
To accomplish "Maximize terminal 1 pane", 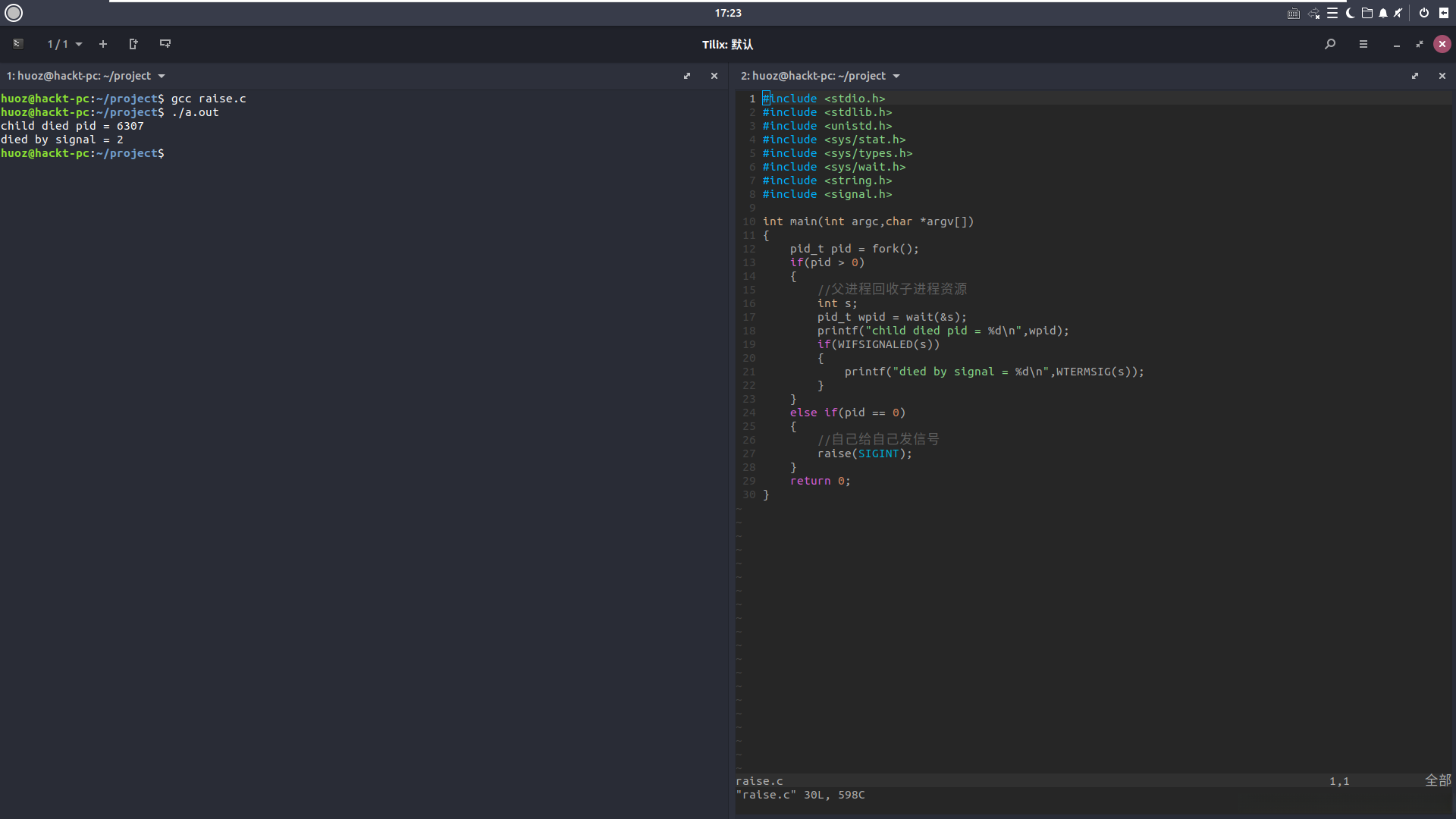I will coord(687,76).
